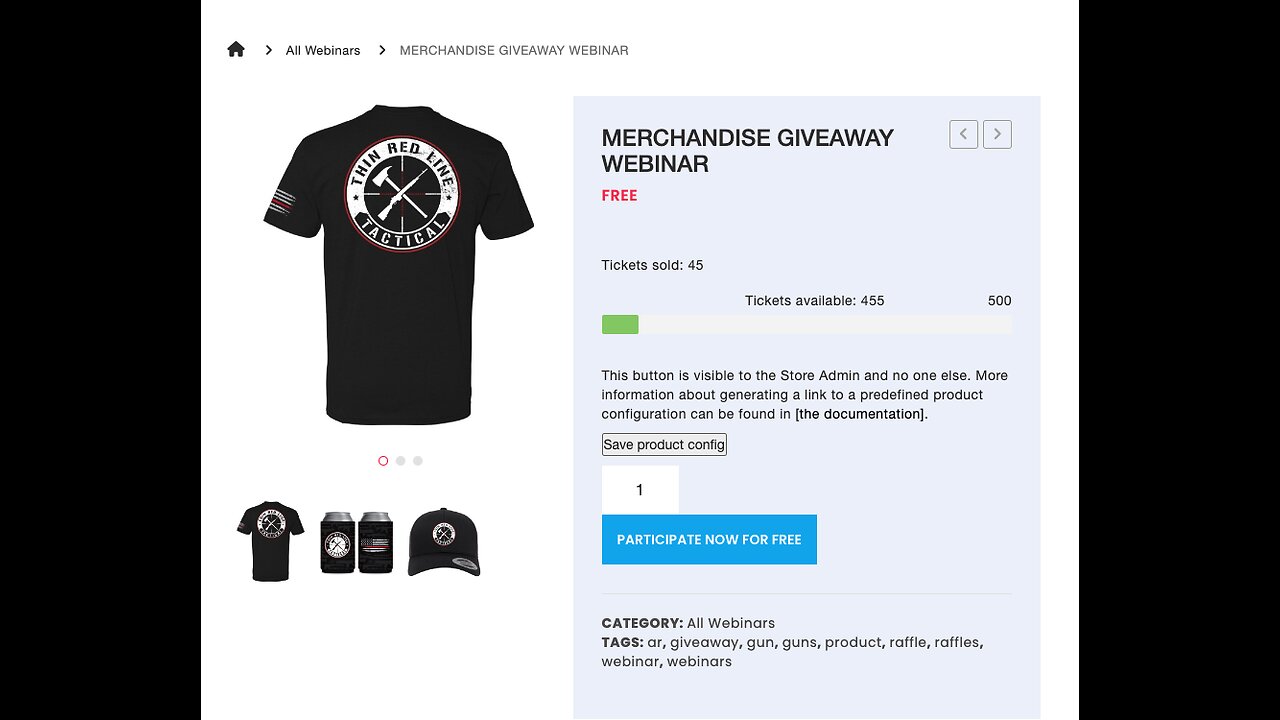Show the koozie thumbnail image
Image resolution: width=1280 pixels, height=720 pixels.
click(x=357, y=542)
